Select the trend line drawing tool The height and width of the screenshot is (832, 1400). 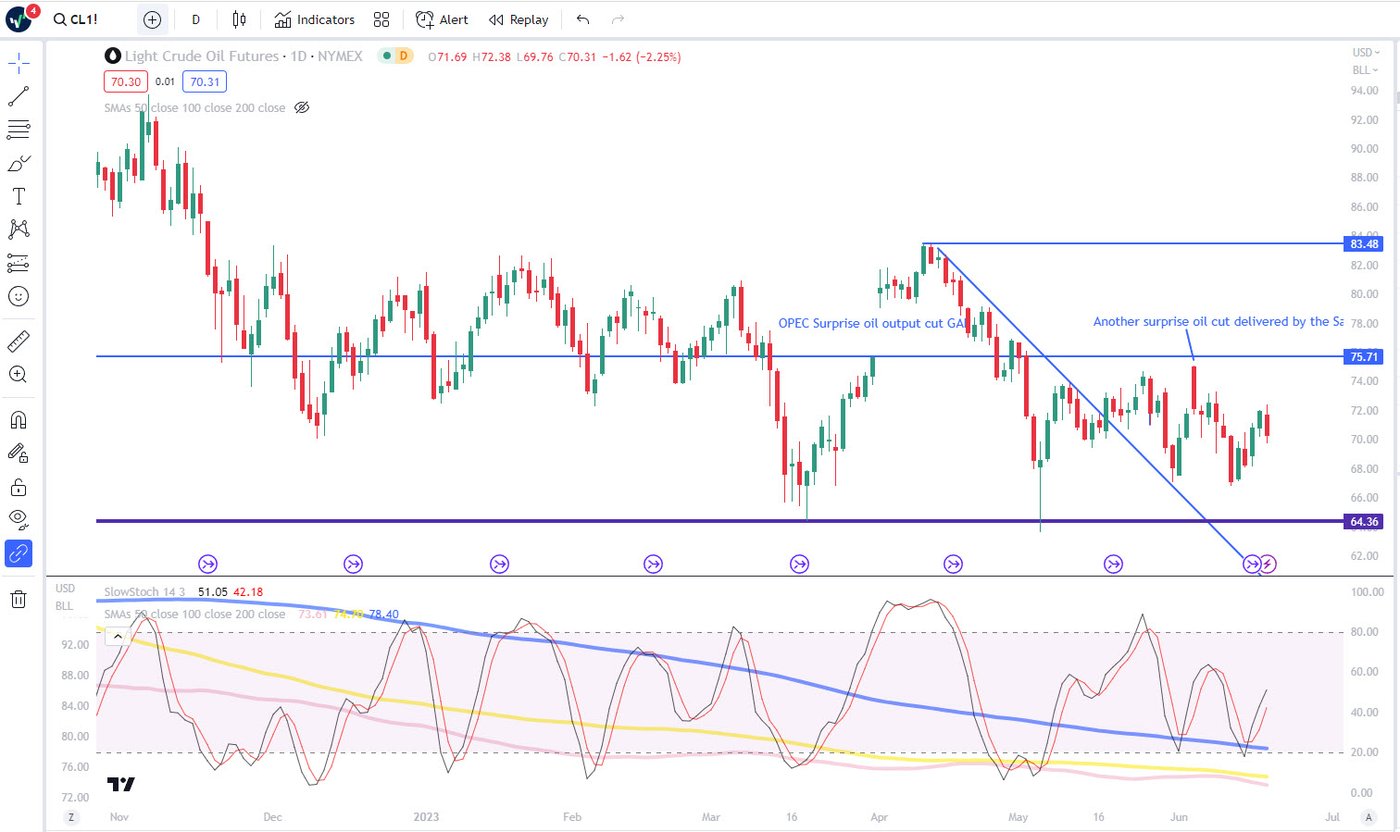point(18,96)
